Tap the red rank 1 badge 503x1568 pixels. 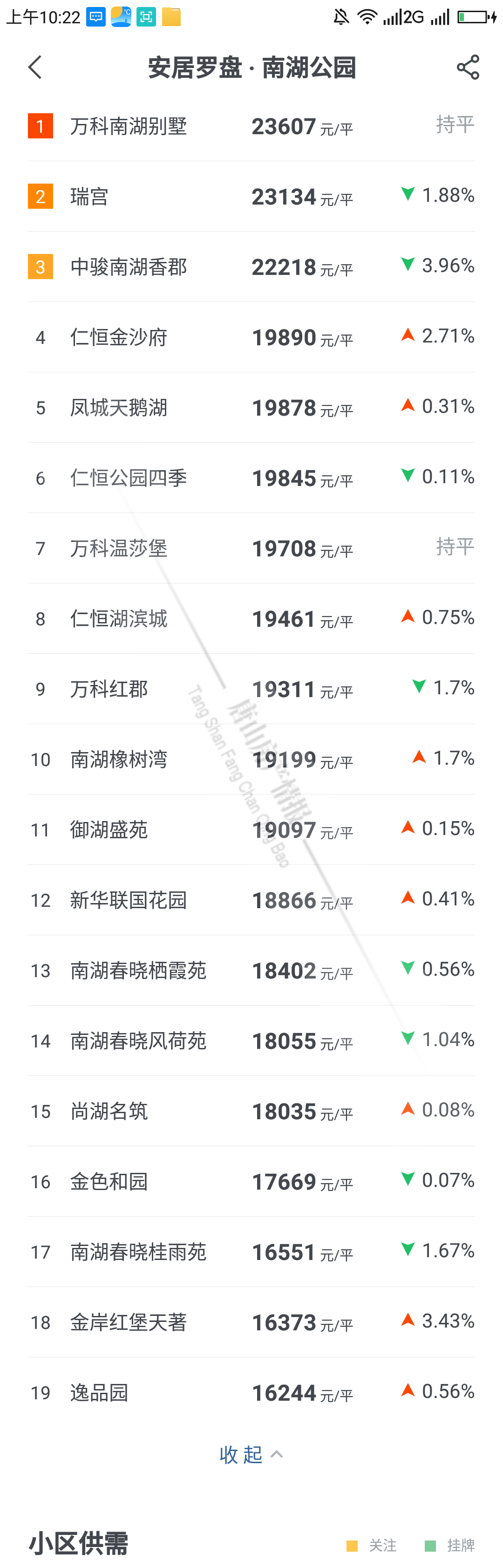[40, 126]
